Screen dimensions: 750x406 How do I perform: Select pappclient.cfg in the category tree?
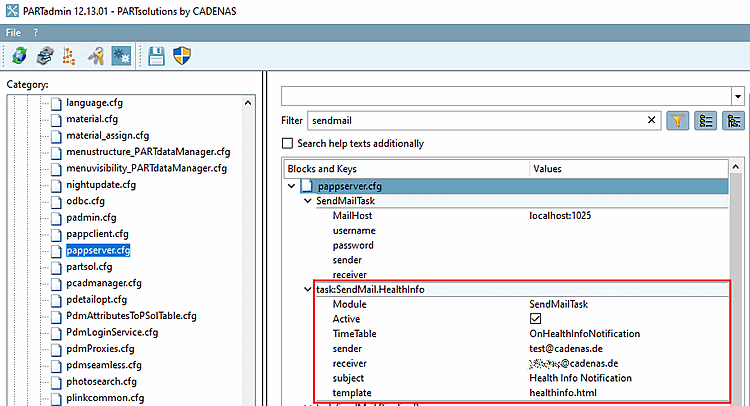(x=98, y=234)
